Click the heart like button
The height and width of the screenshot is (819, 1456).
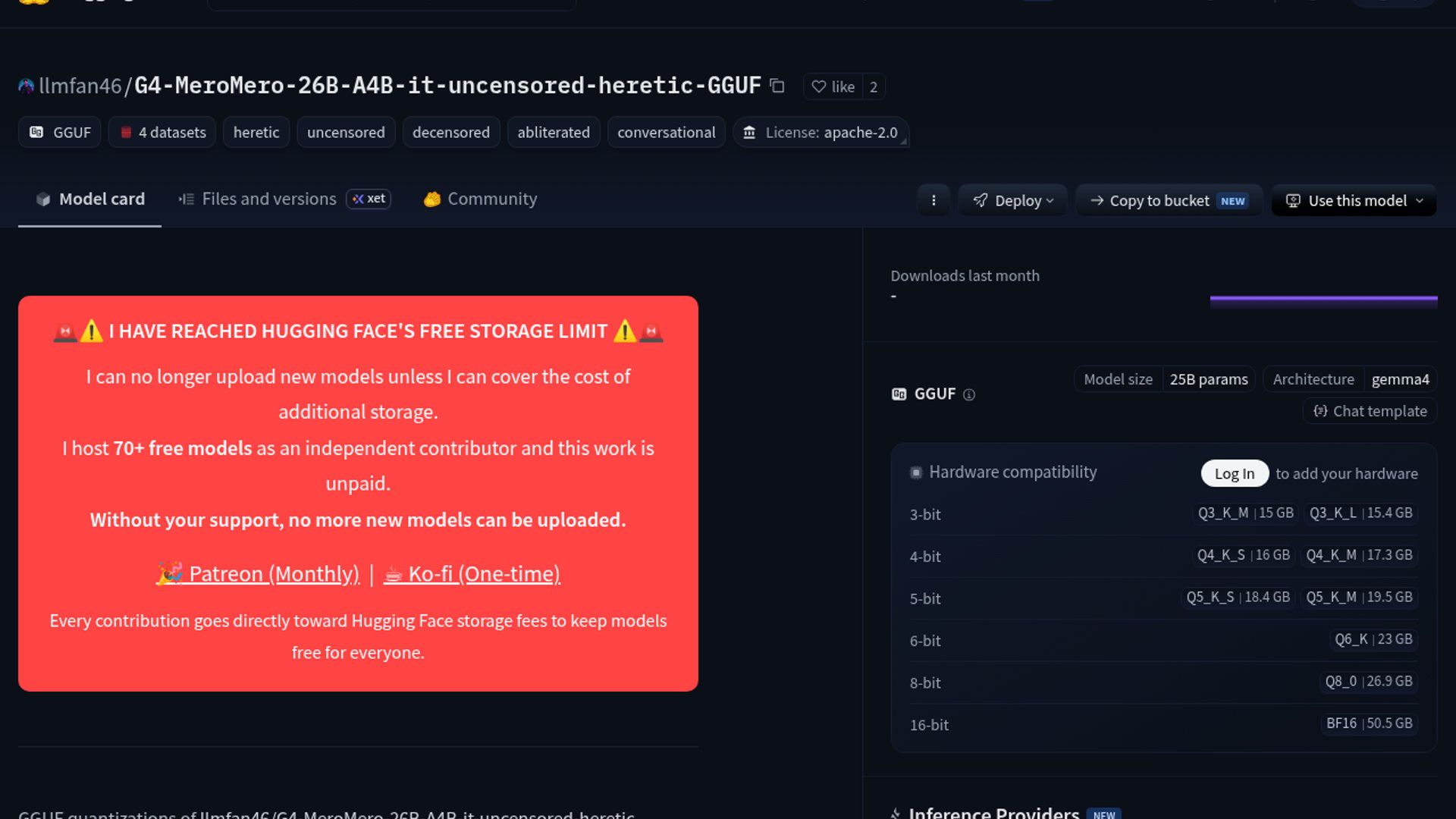click(x=833, y=86)
